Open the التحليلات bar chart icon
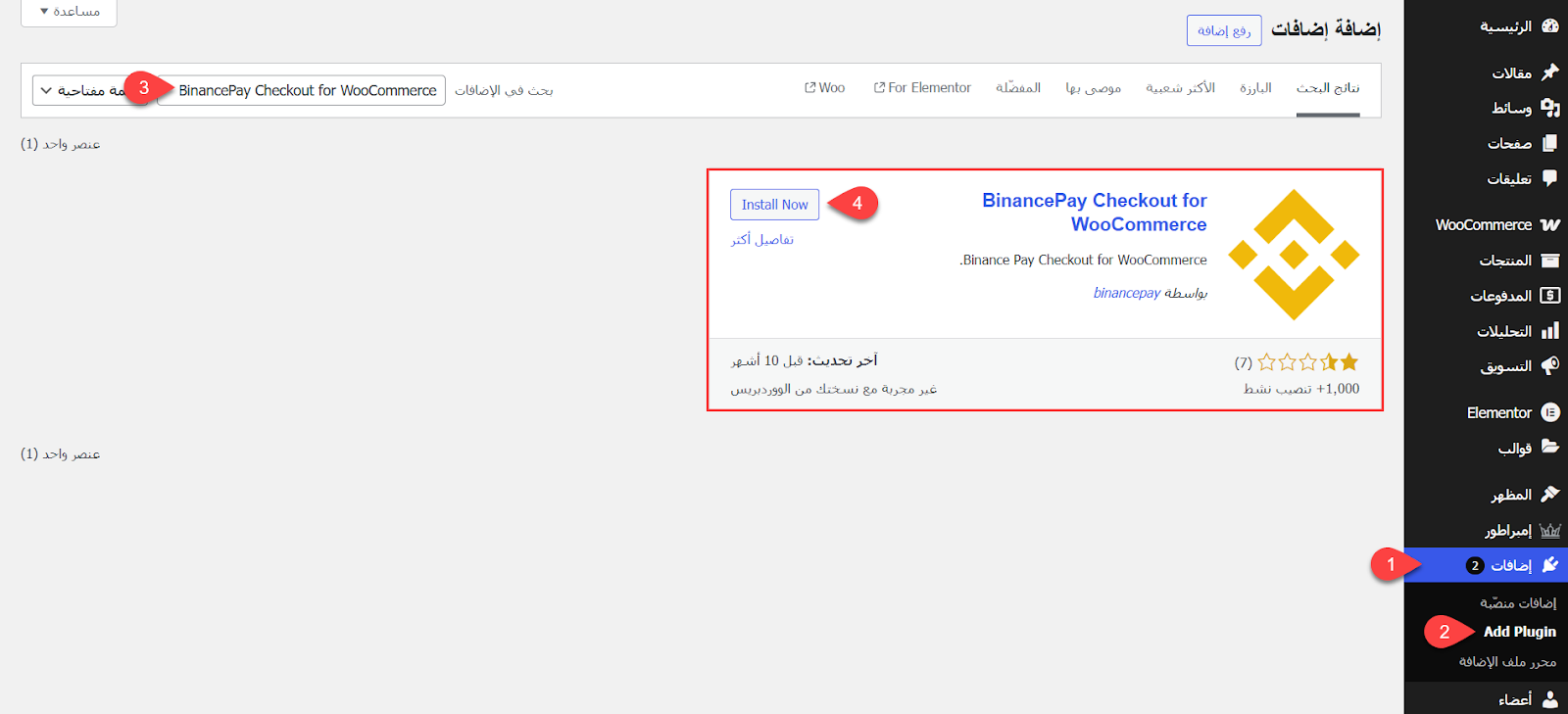The image size is (1568, 714). coord(1549,331)
